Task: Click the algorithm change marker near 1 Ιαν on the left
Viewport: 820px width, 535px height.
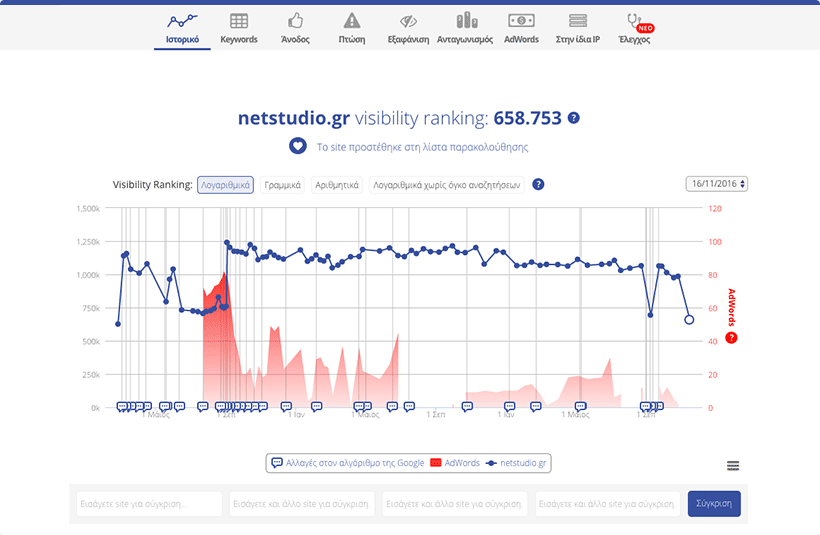Action: tap(286, 406)
